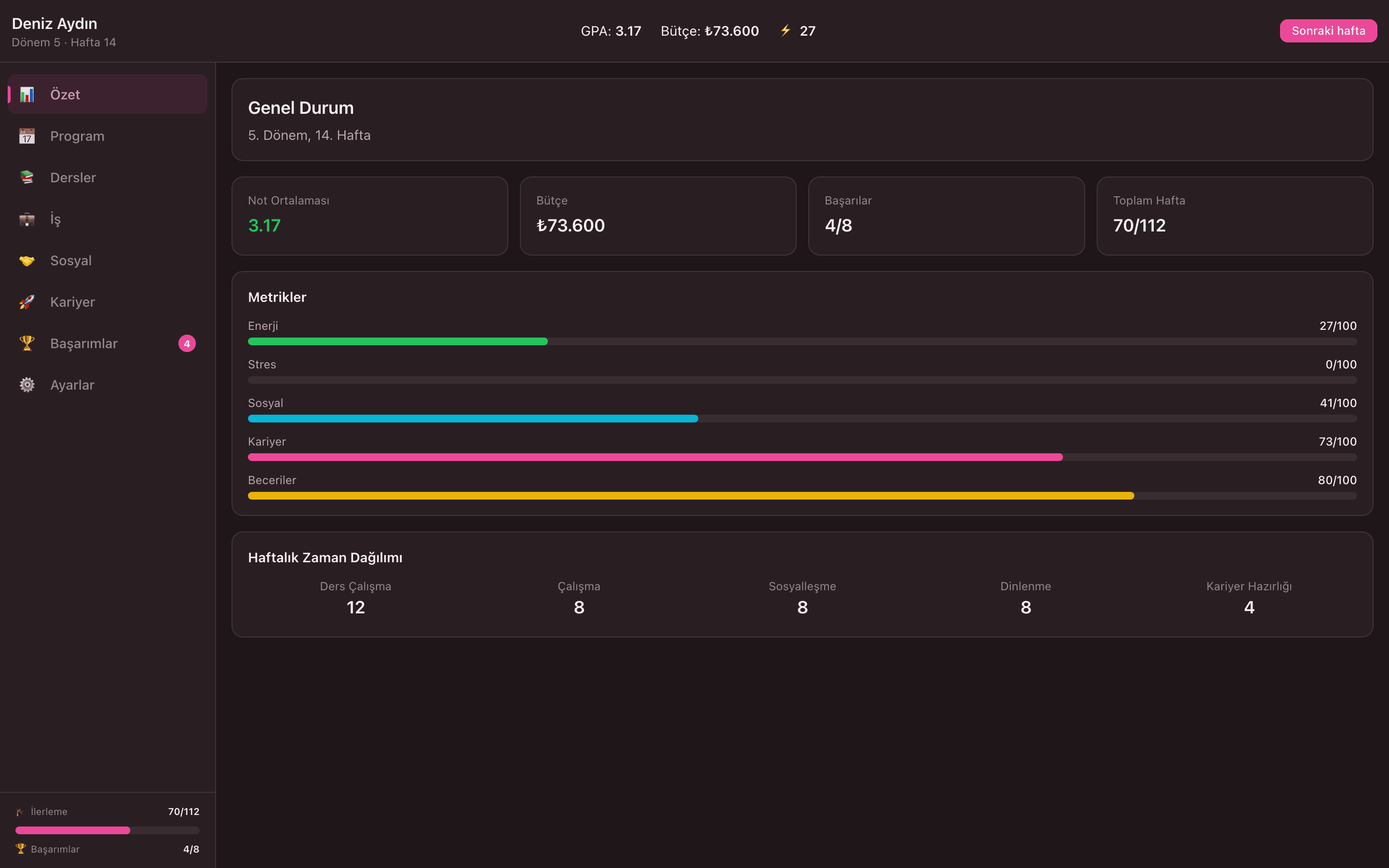Screen dimensions: 1389x868
Task: Click the İlerleme graduation cap icon
Action: (x=20, y=812)
